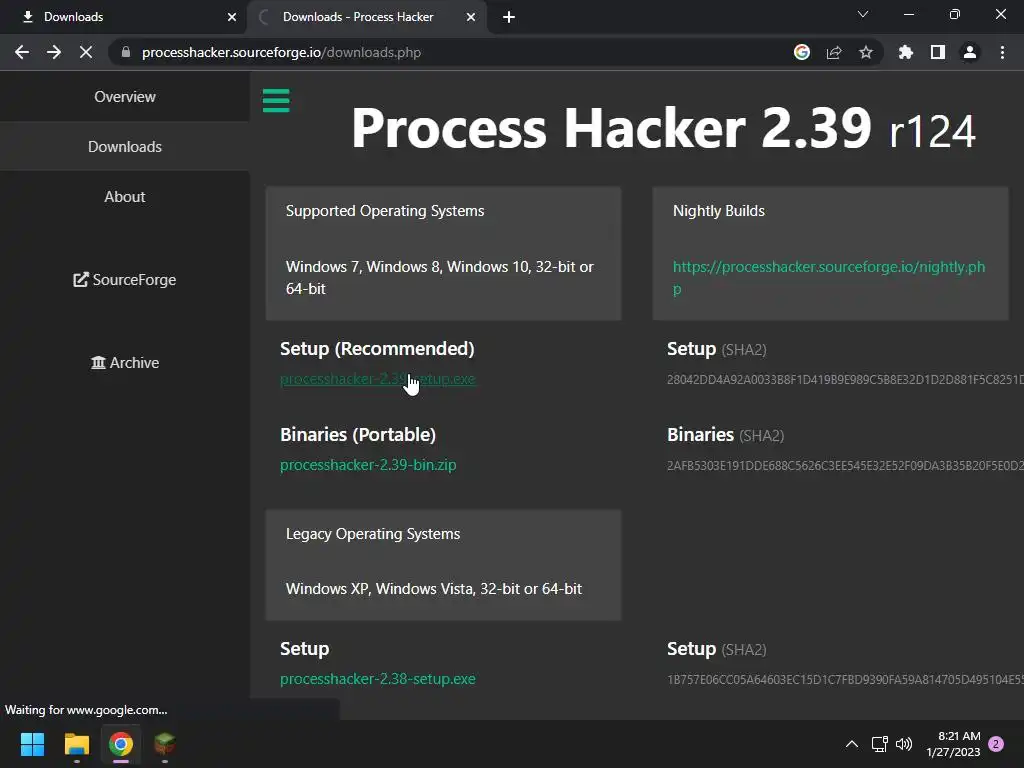Open File Explorer from the taskbar
Viewport: 1024px width, 768px height.
76,744
